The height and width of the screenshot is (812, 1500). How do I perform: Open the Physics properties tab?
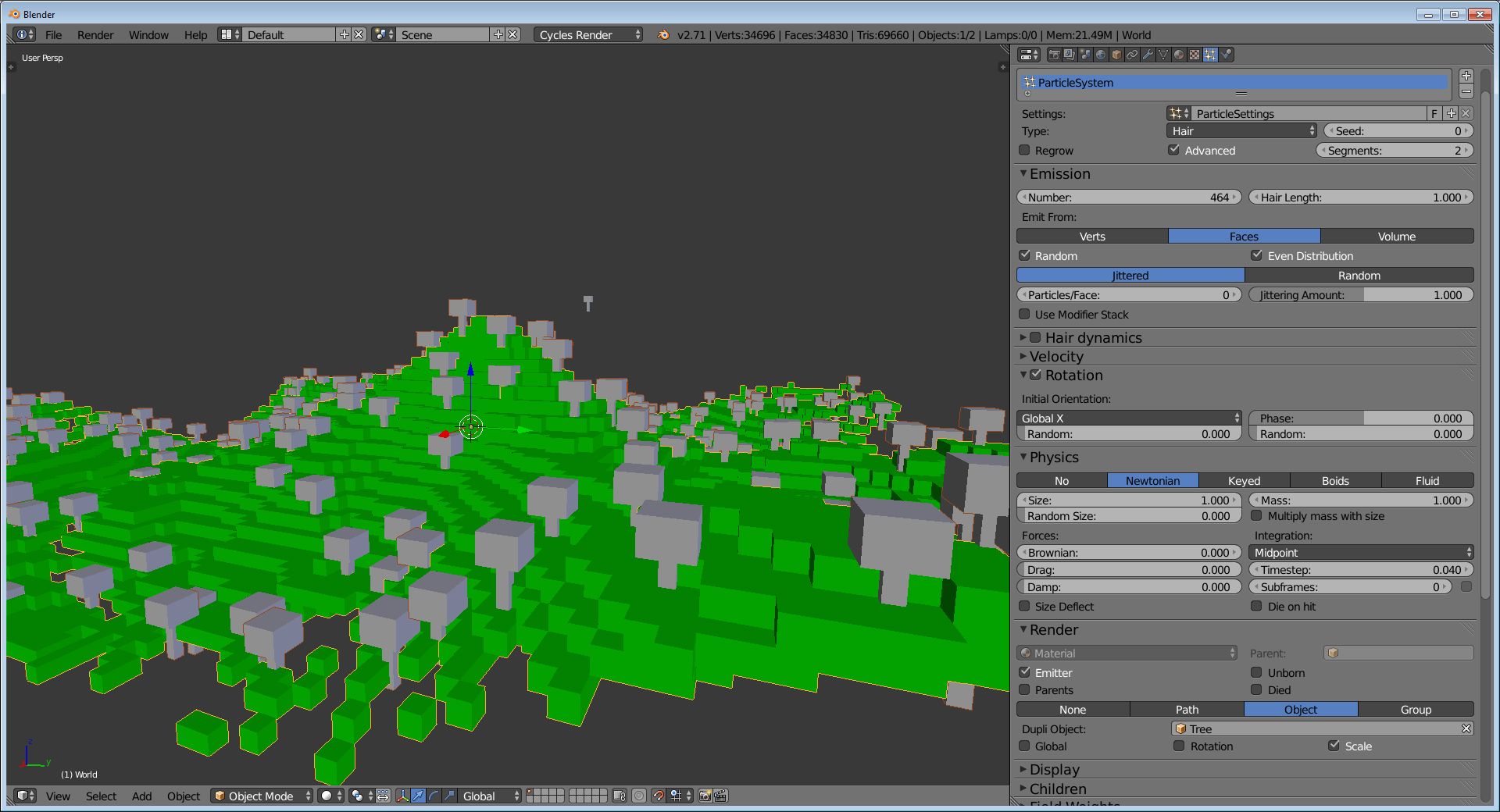click(1226, 55)
